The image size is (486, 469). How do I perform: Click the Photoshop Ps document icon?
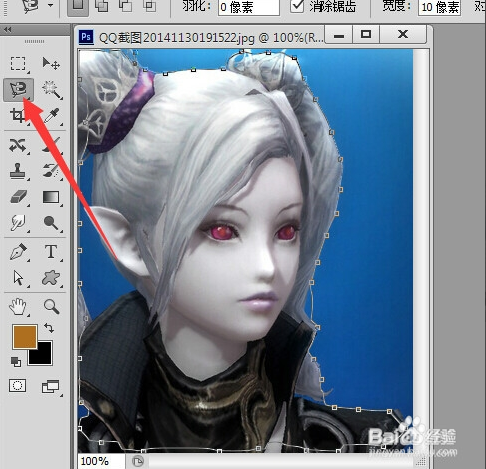(86, 37)
